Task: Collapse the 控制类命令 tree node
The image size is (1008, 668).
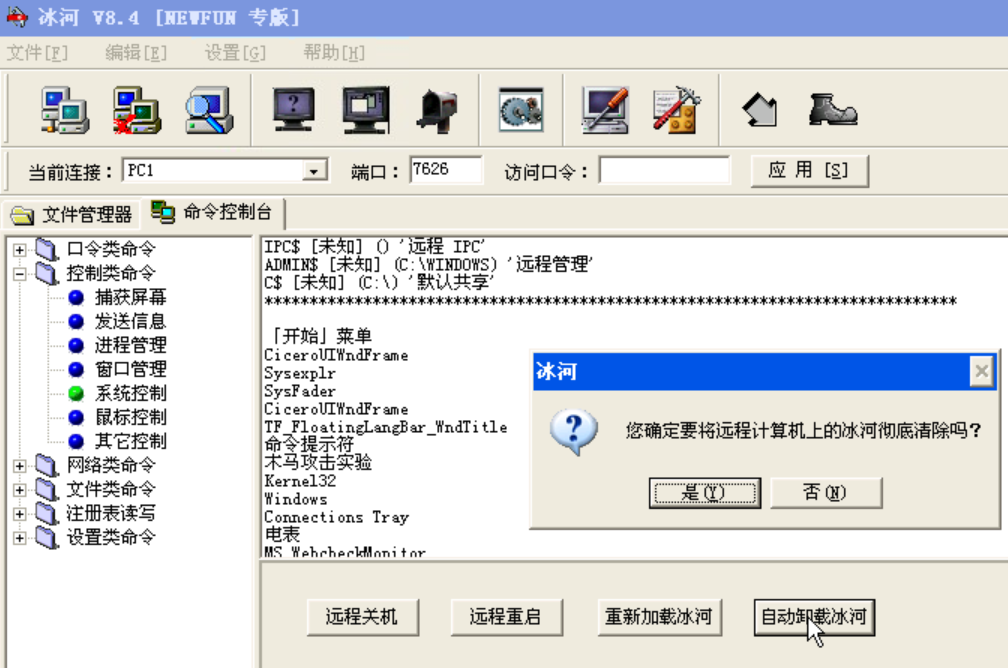Action: tap(20, 274)
